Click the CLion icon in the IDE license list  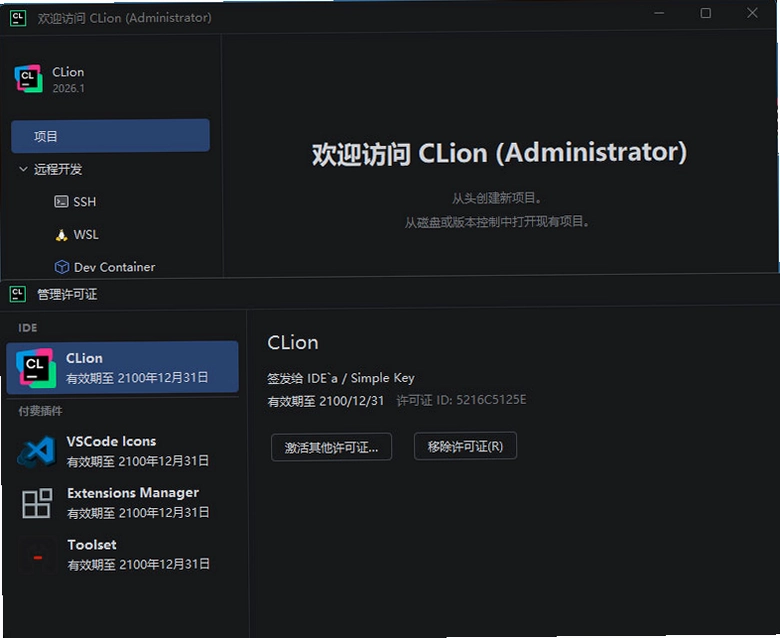pyautogui.click(x=35, y=367)
